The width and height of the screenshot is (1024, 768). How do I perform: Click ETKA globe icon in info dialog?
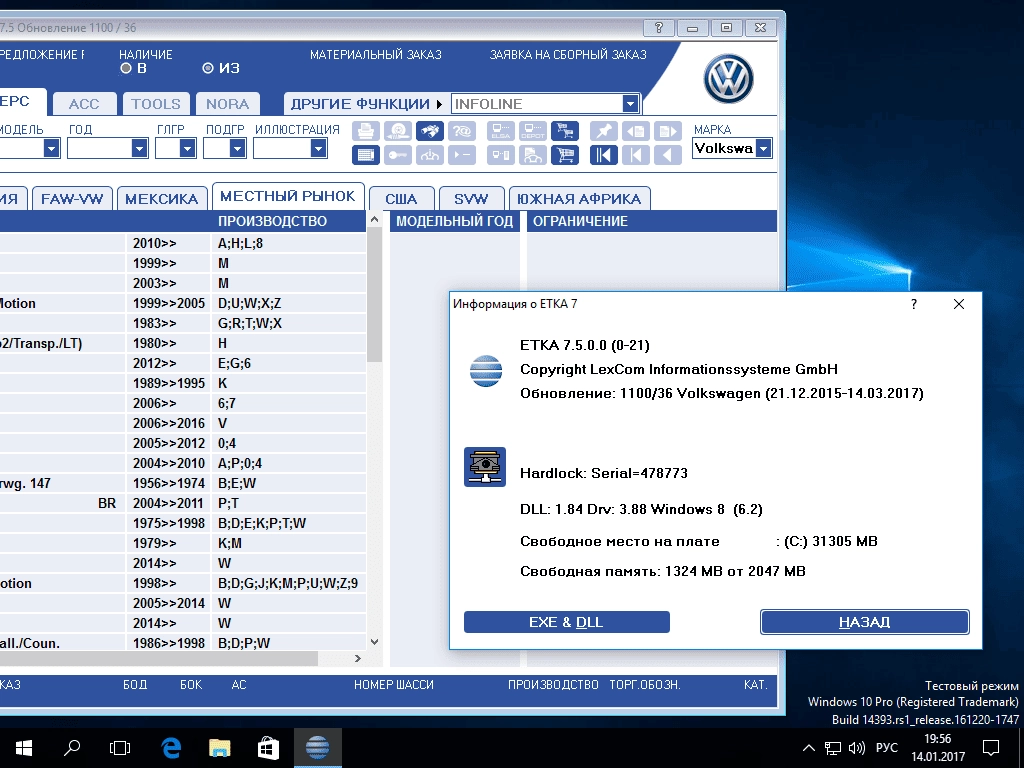coord(486,371)
